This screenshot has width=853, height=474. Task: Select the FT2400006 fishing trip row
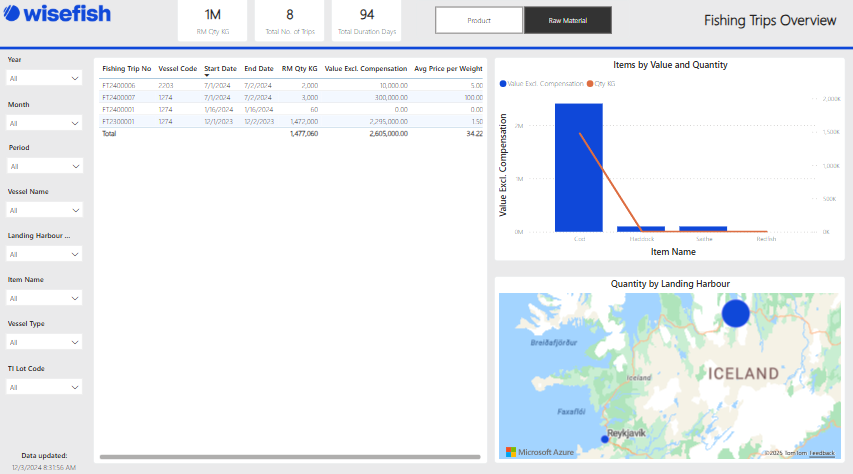(x=119, y=86)
